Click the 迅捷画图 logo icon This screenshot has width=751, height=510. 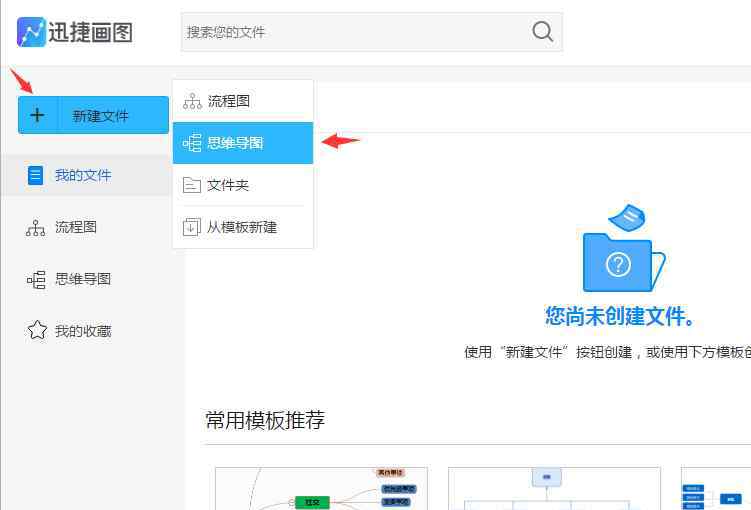coord(31,32)
